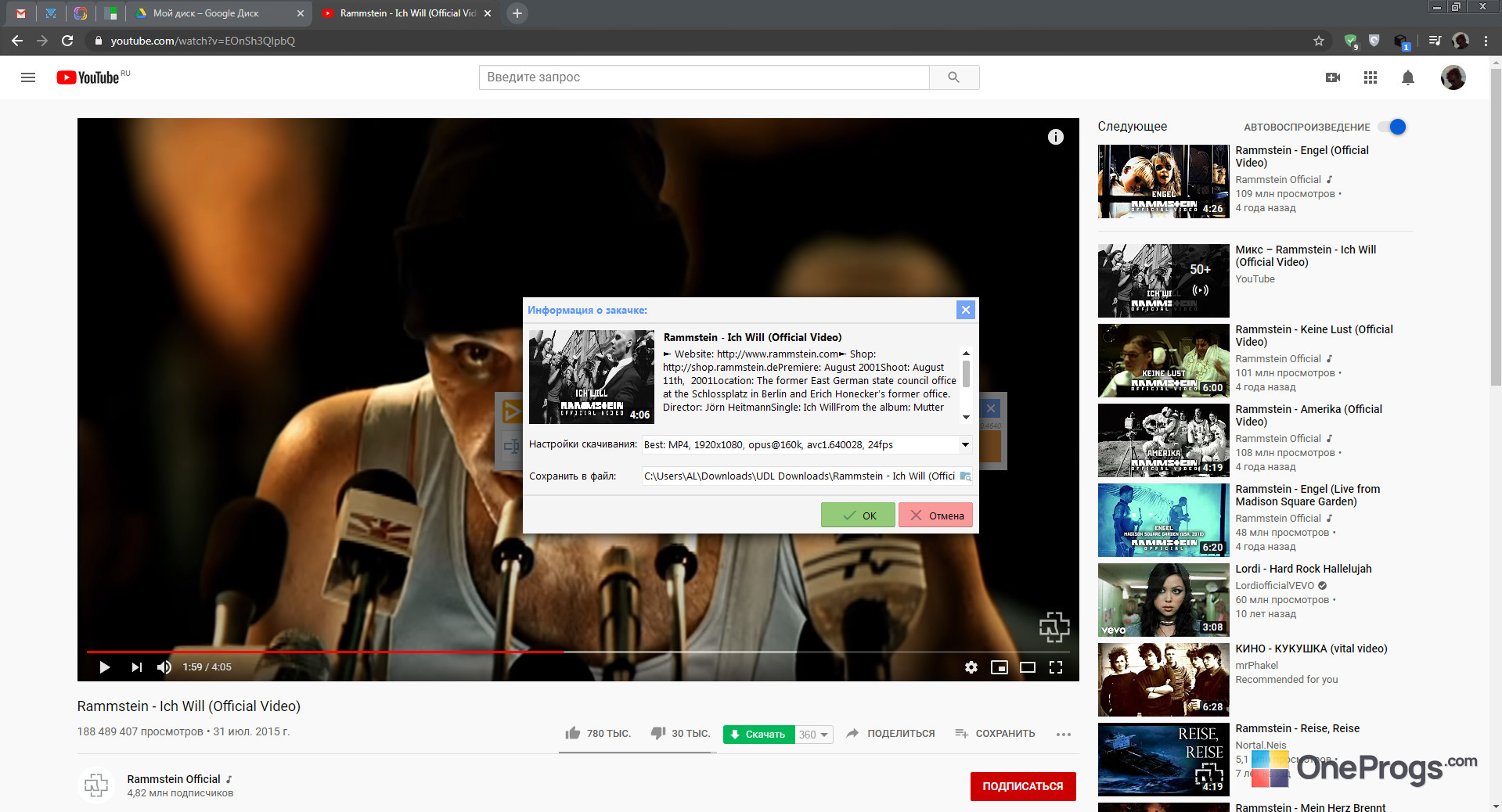
Task: Open the Rammstein - Reise, Reise title
Action: (1297, 728)
